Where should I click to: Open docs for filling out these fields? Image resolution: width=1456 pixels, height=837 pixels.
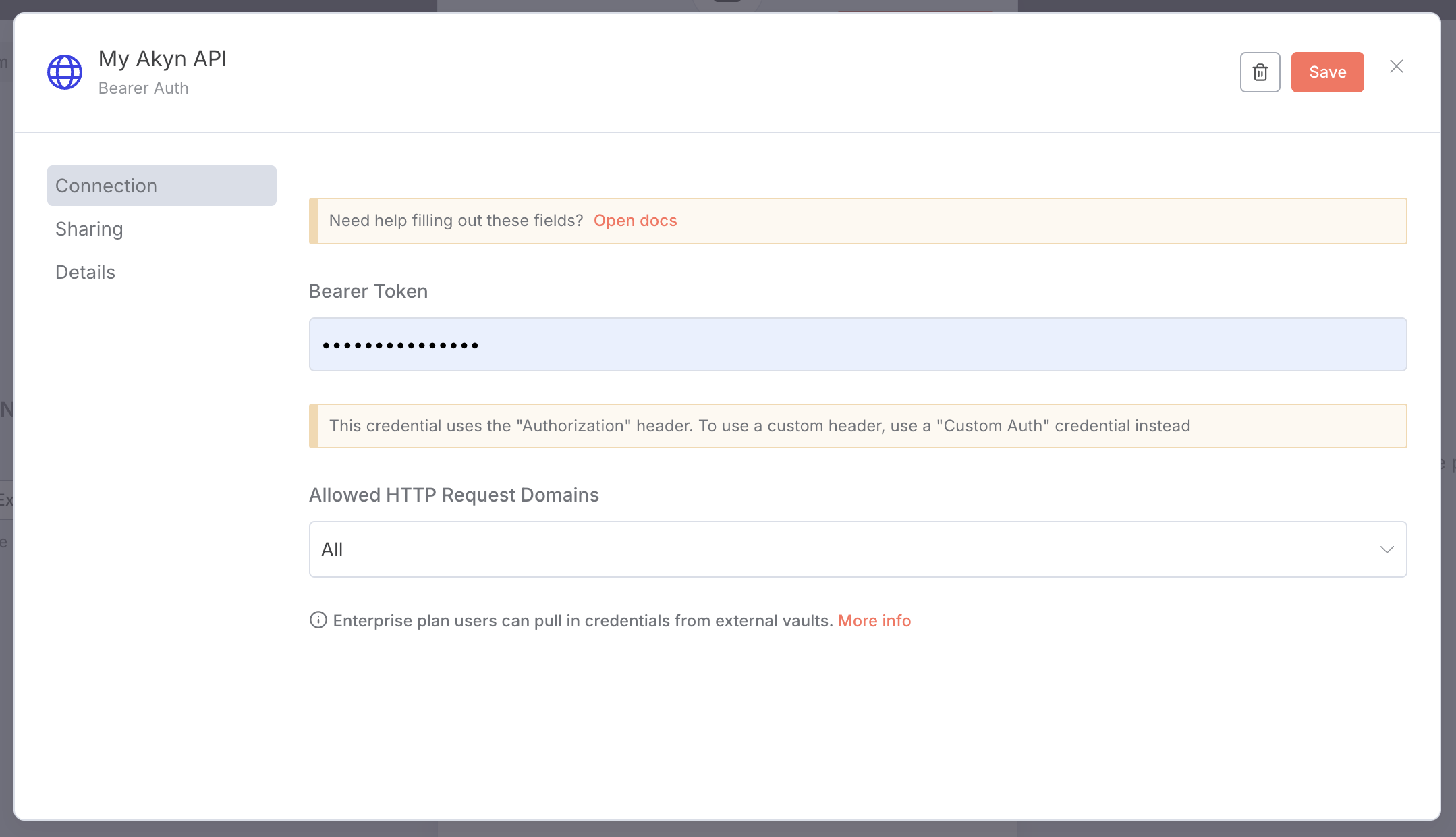pos(635,221)
